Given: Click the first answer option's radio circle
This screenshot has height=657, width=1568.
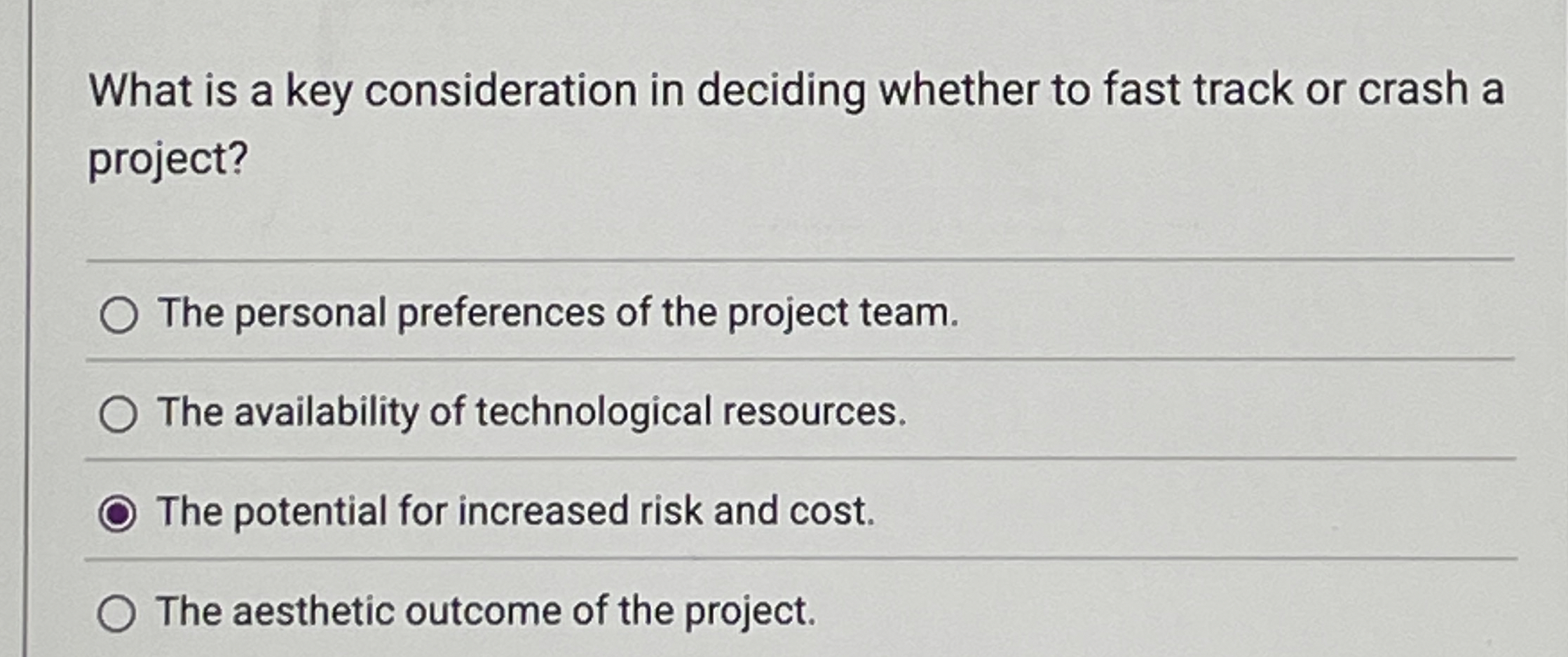Looking at the screenshot, I should tap(119, 316).
